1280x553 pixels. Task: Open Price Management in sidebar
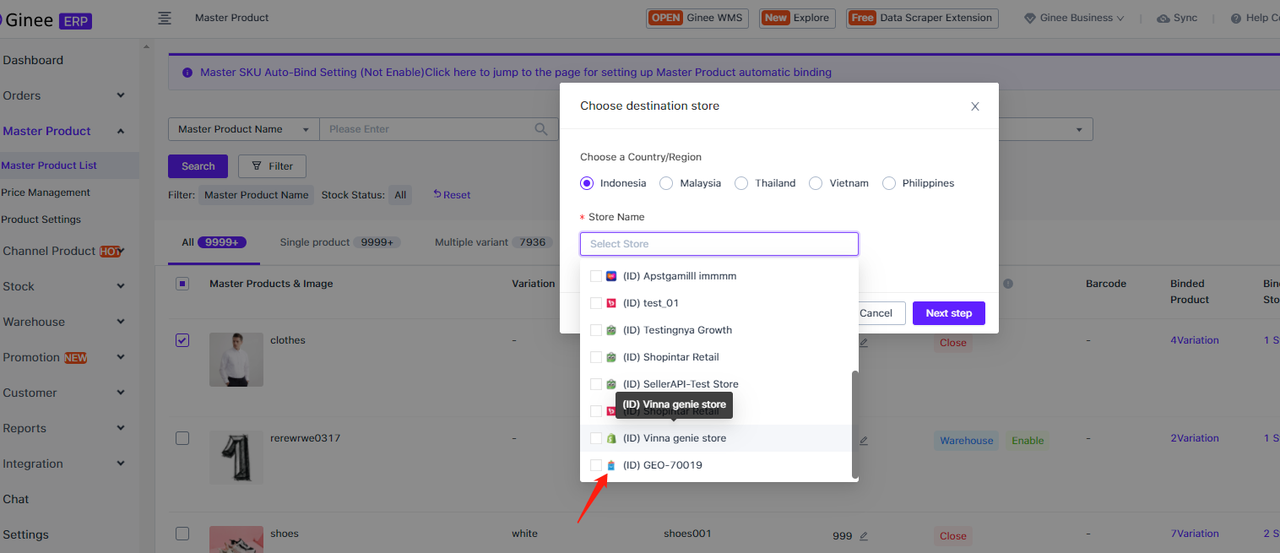pos(46,193)
